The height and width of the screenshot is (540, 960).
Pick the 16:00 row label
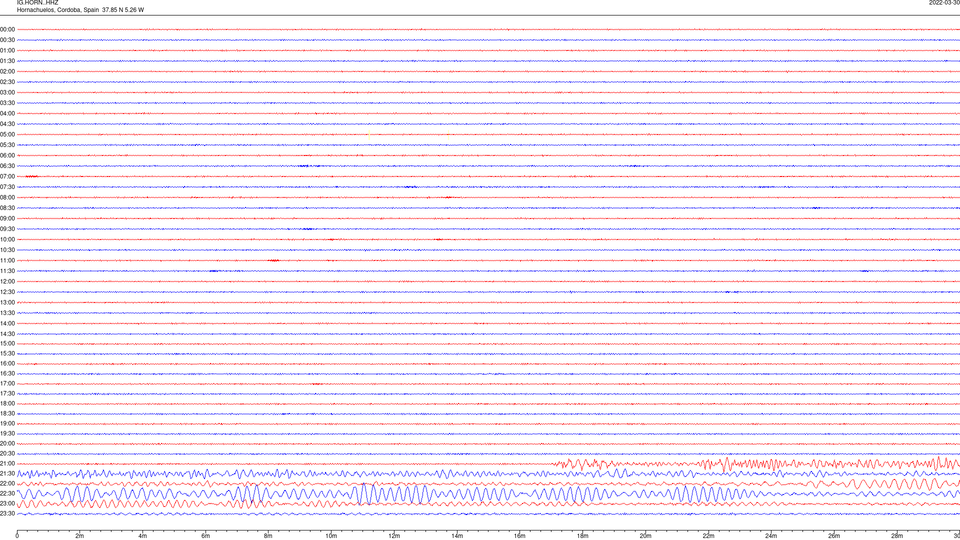[x=7, y=364]
